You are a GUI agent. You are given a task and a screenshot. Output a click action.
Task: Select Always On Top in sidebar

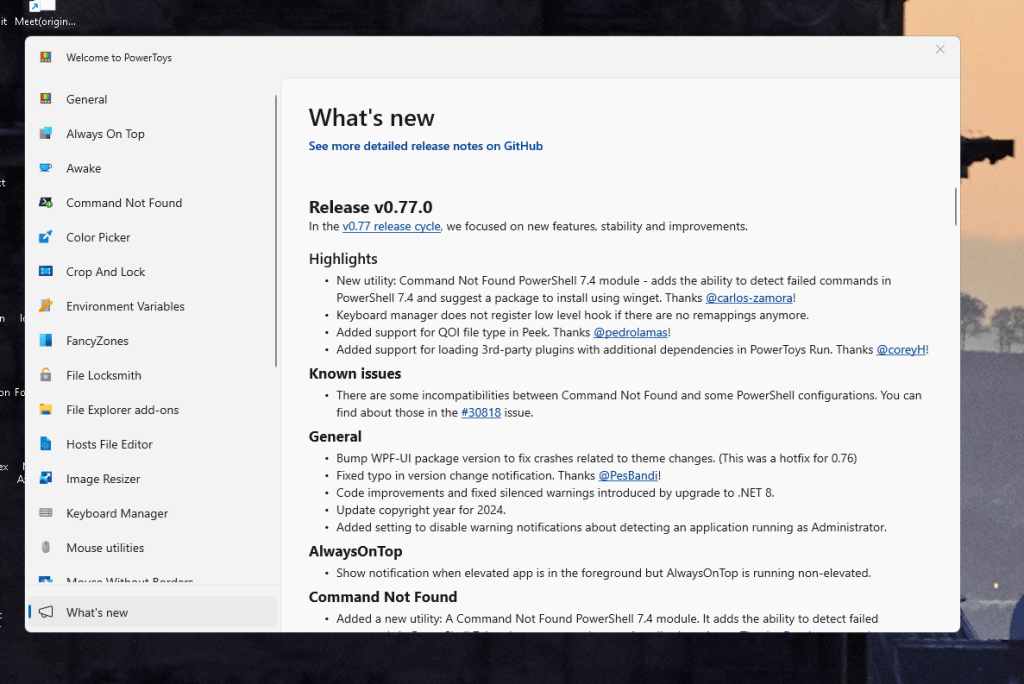click(152, 134)
